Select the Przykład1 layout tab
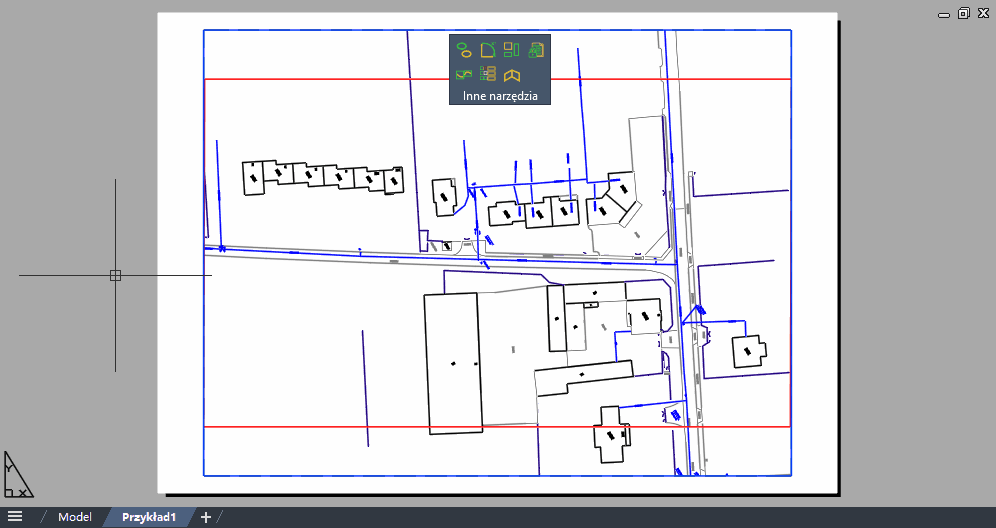996x528 pixels. point(149,517)
